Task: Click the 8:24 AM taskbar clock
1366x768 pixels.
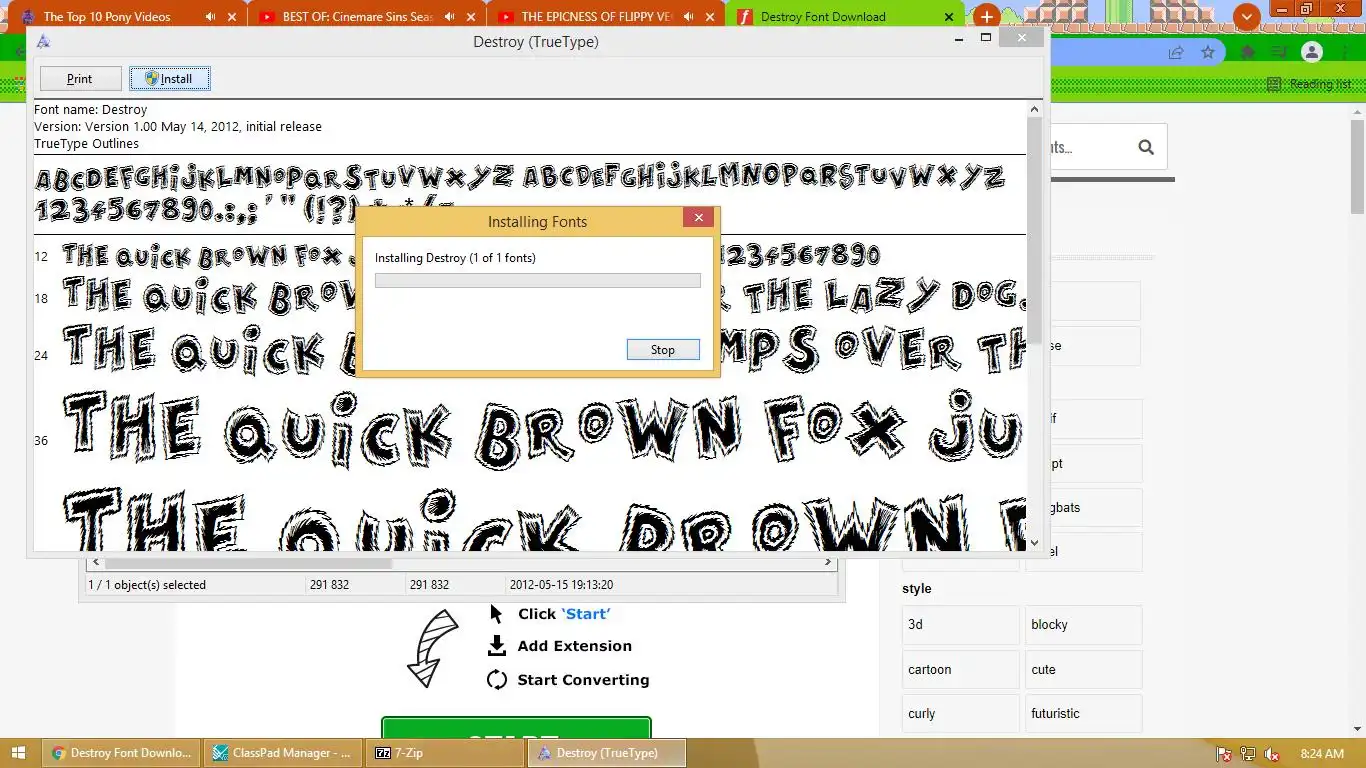Action: [1321, 754]
